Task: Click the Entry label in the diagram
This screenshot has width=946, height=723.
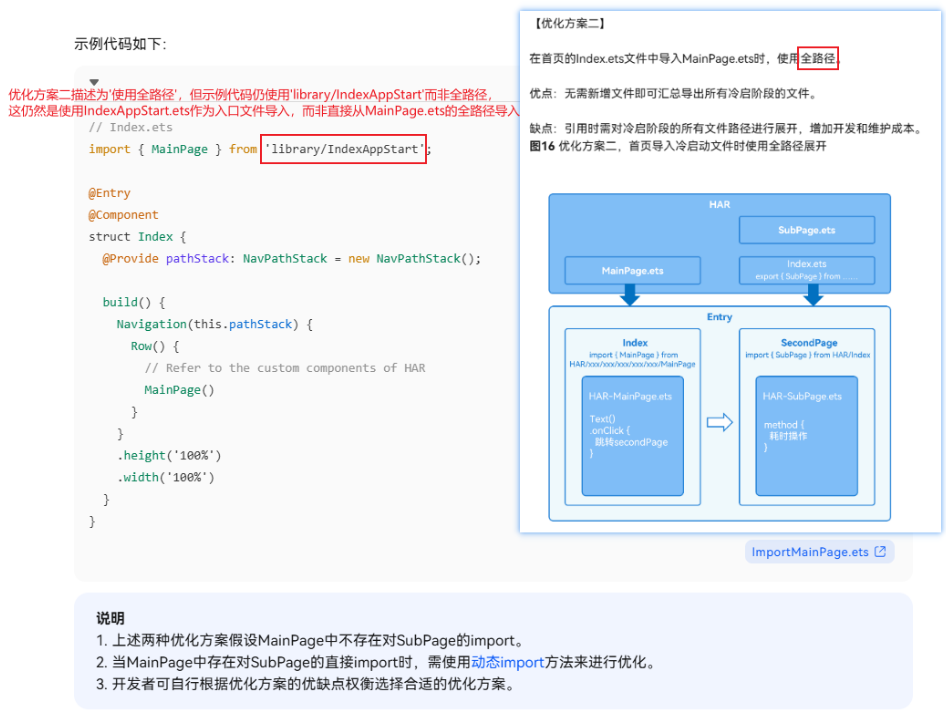Action: point(719,317)
